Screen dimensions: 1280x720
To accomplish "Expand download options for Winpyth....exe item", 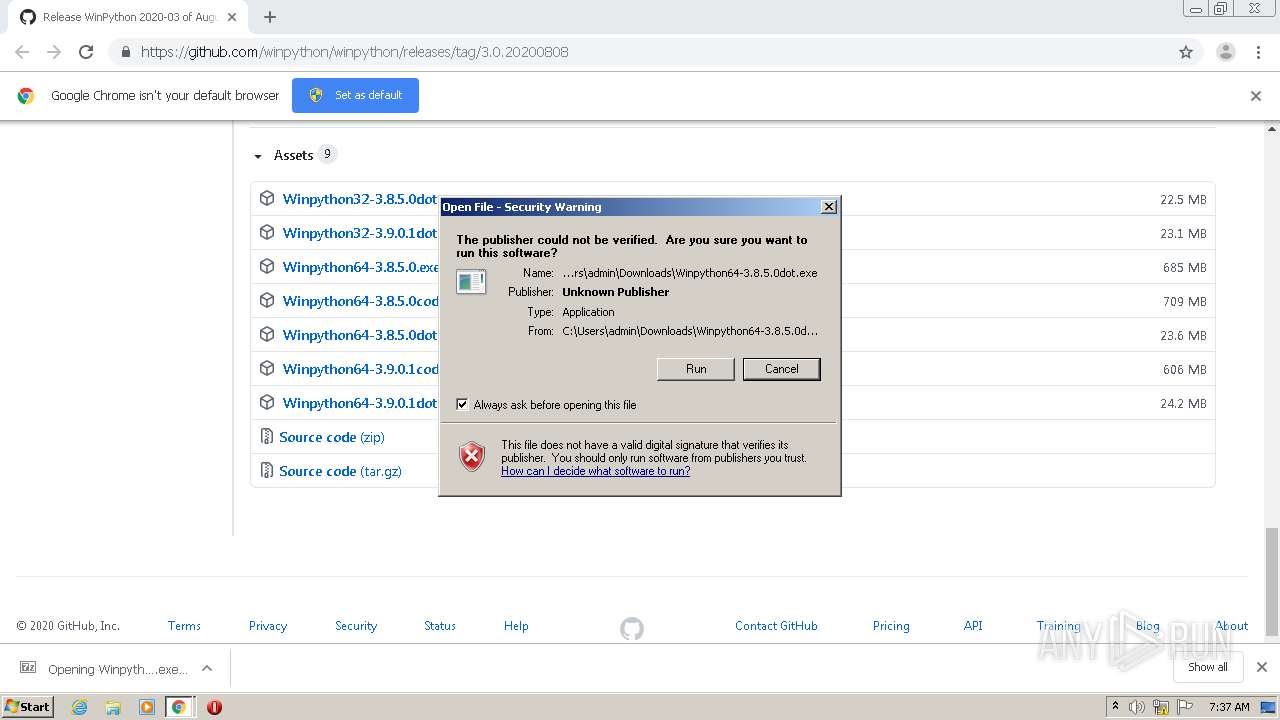I will [x=207, y=668].
